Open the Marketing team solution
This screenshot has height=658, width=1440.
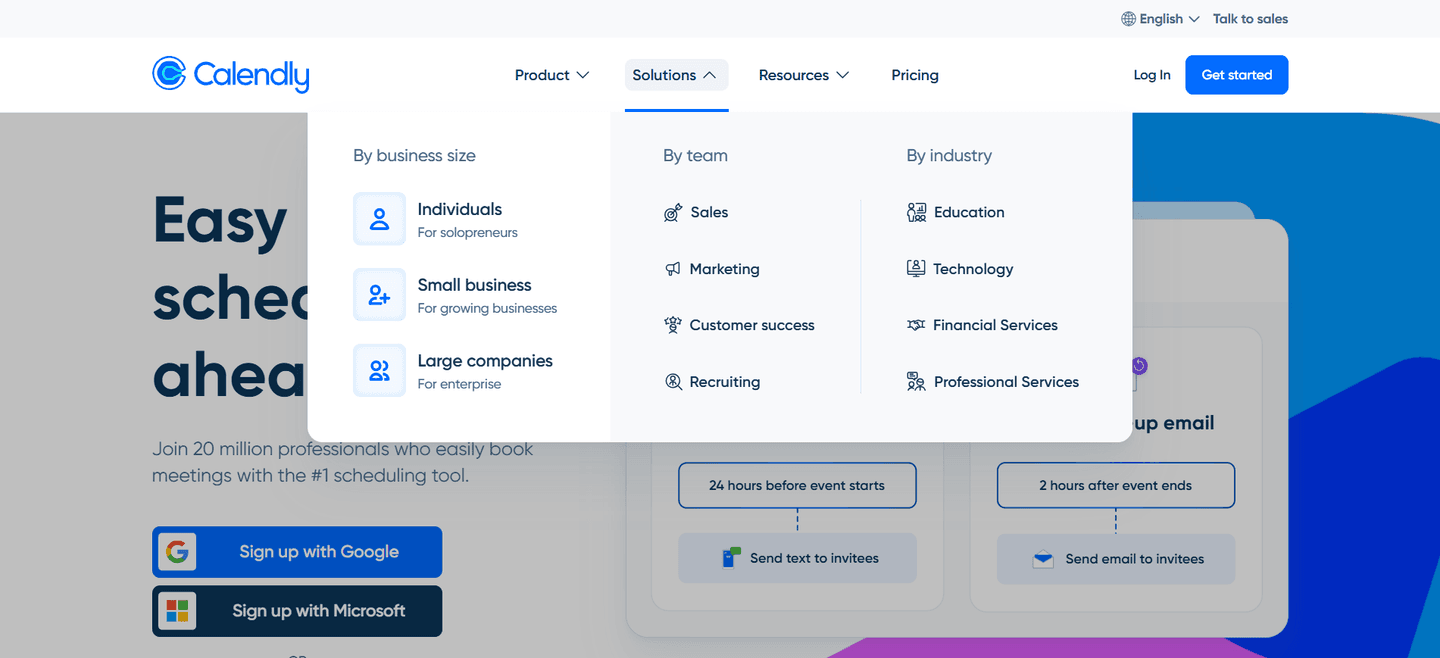pyautogui.click(x=712, y=269)
